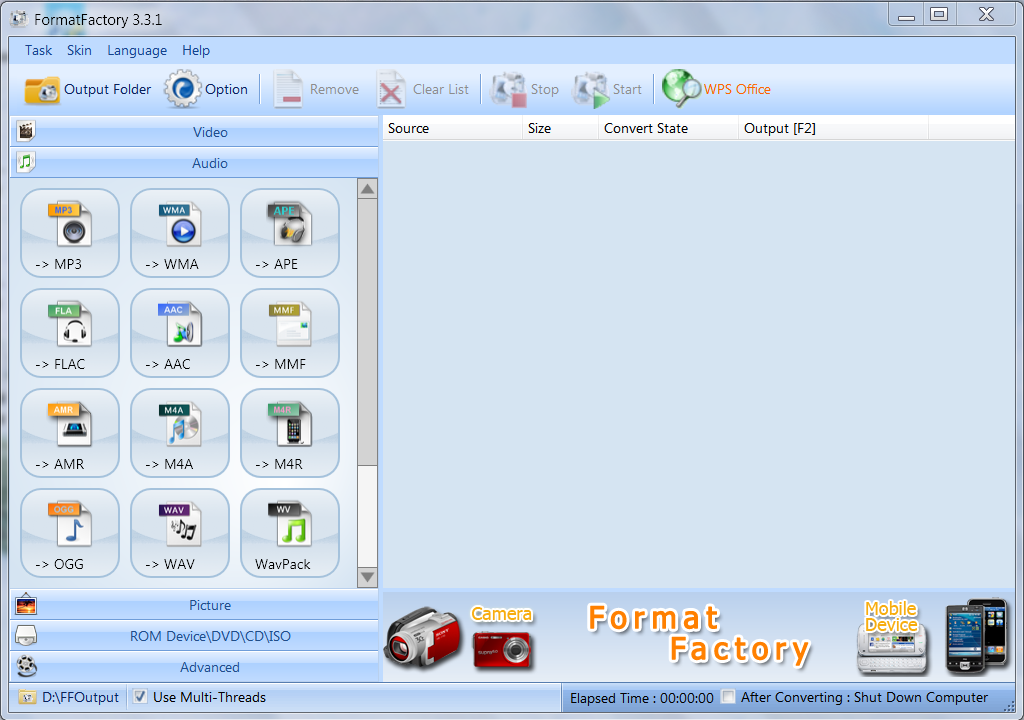Choose the -> MP3 conversion icon
1024x720 pixels.
(x=70, y=233)
